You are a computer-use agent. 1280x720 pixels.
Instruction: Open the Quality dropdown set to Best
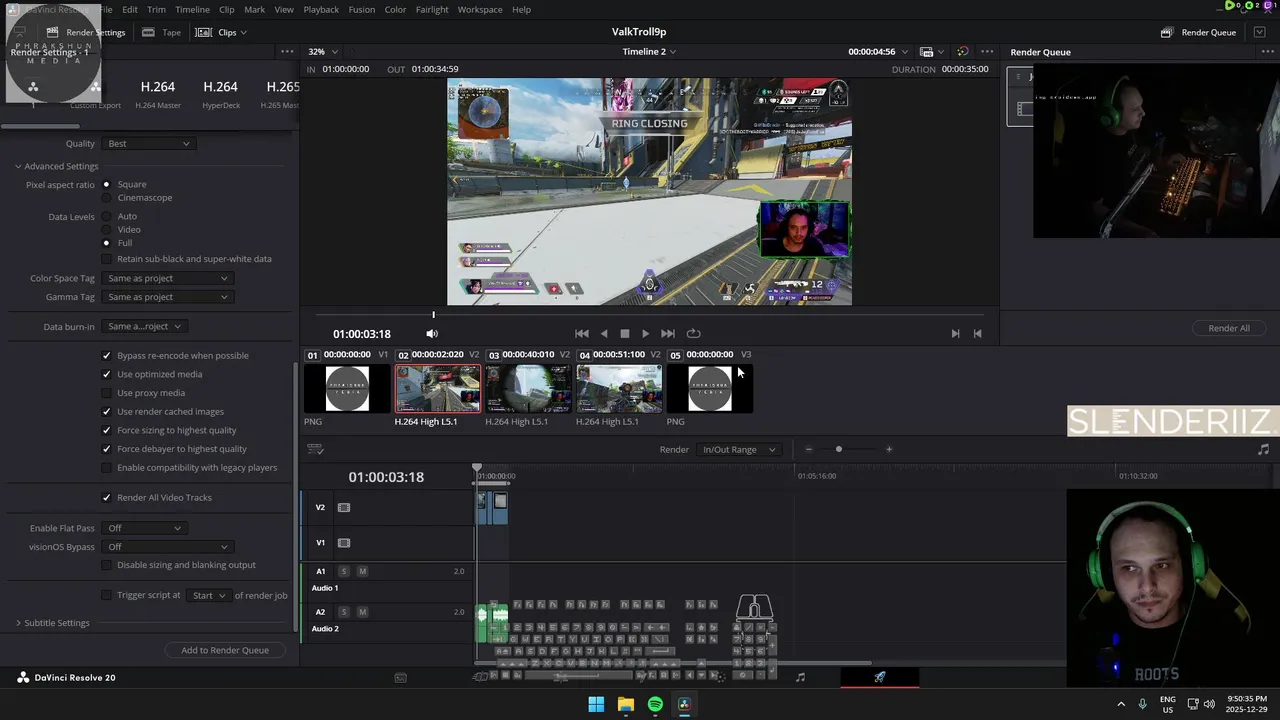coord(148,144)
